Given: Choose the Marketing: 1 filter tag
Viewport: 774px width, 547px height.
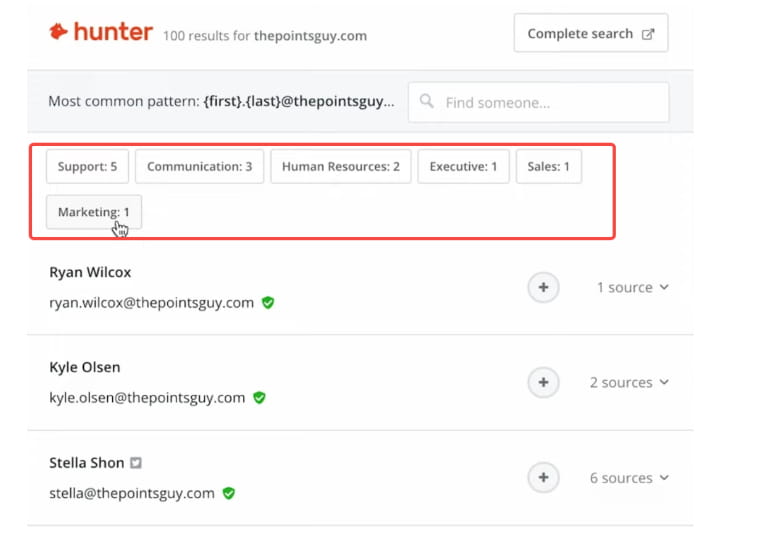Looking at the screenshot, I should point(93,212).
